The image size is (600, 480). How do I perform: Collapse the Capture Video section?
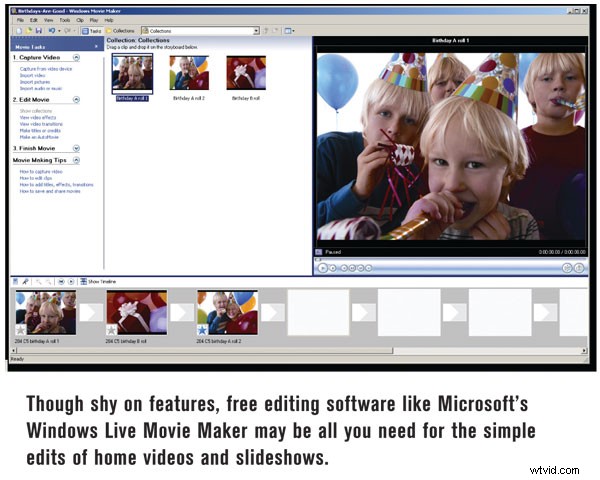(x=76, y=57)
